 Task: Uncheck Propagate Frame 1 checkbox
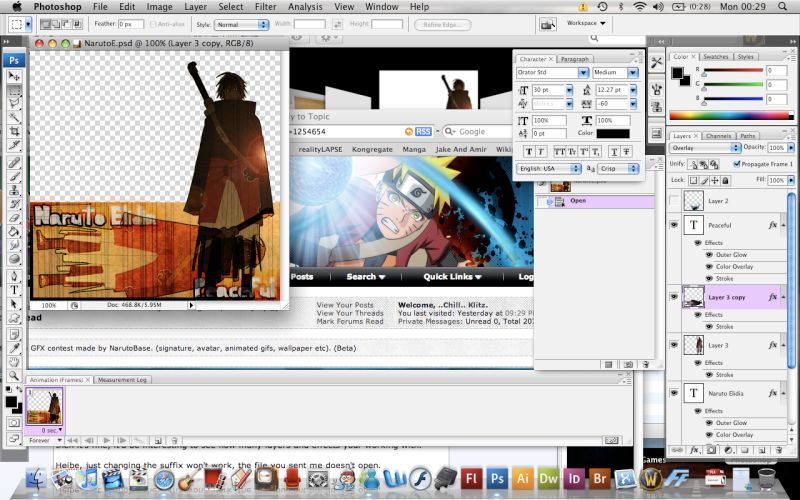pyautogui.click(x=736, y=164)
